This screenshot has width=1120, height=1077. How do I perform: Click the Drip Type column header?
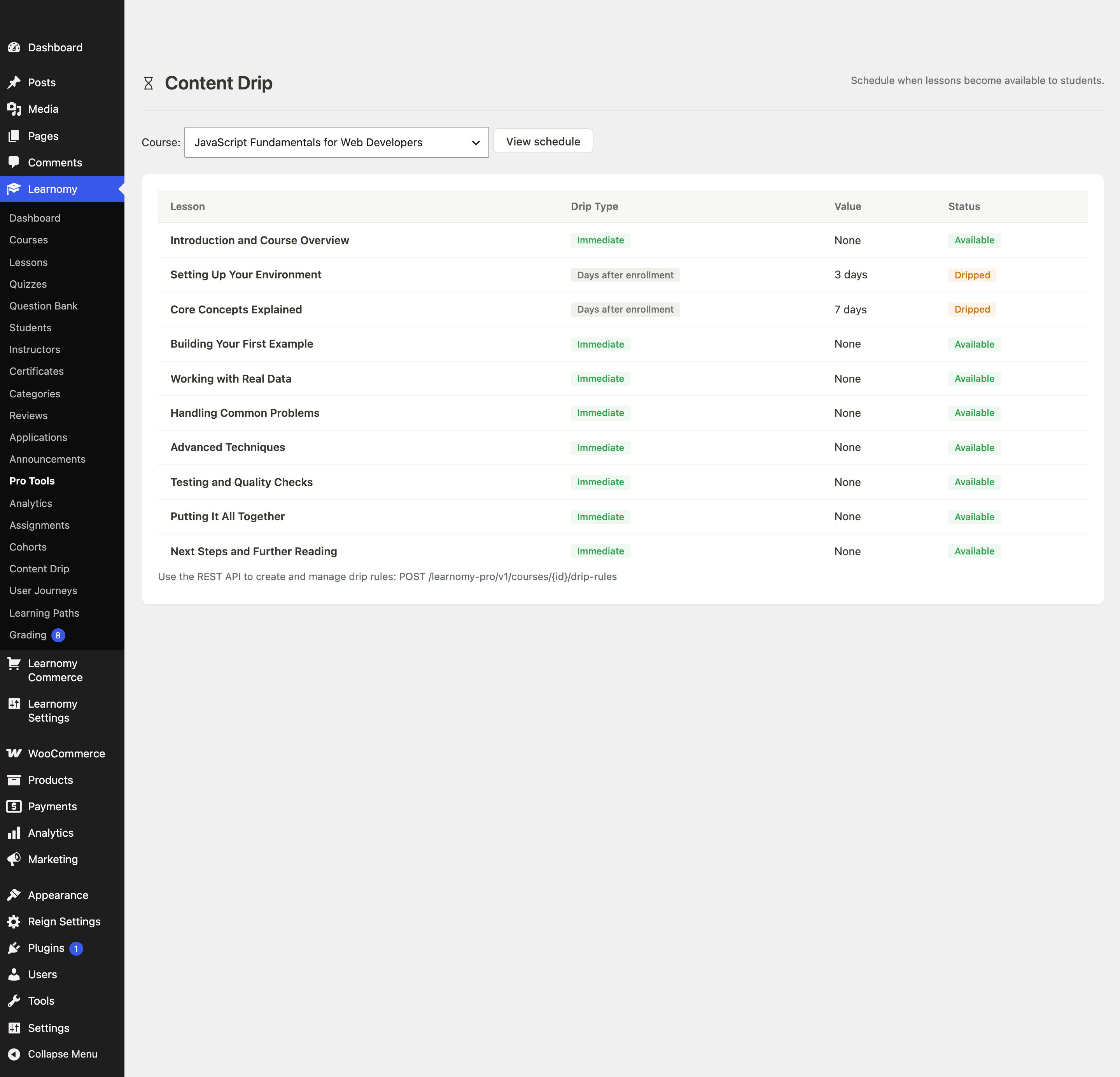tap(594, 206)
